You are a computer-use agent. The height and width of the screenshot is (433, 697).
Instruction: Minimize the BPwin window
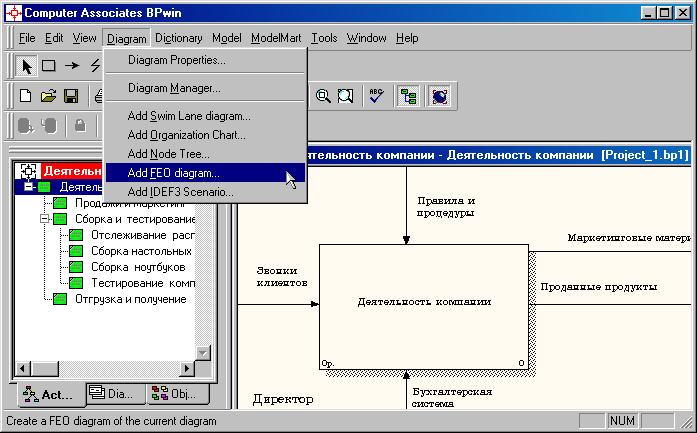pos(649,13)
